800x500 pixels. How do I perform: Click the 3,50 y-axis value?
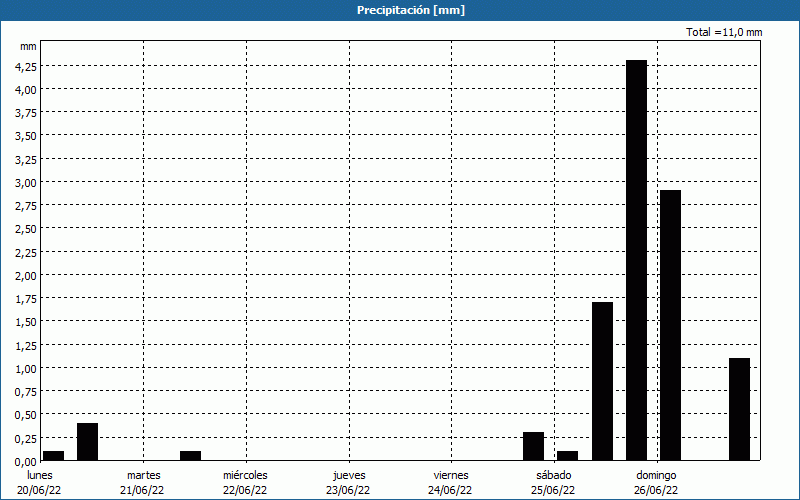[26, 136]
